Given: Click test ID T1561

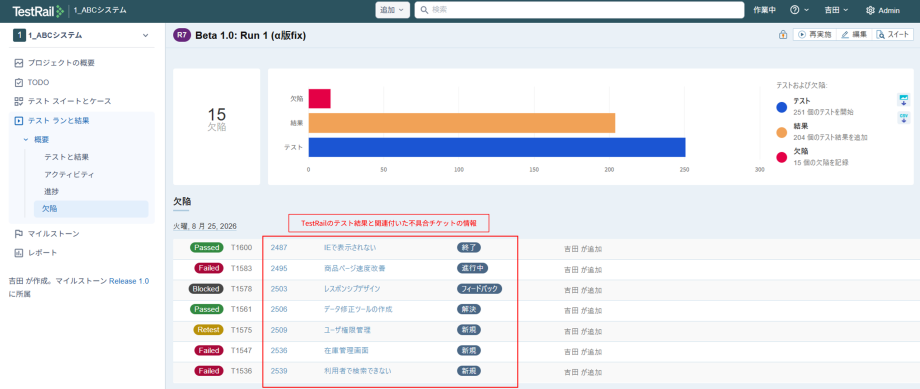Looking at the screenshot, I should (x=241, y=309).
